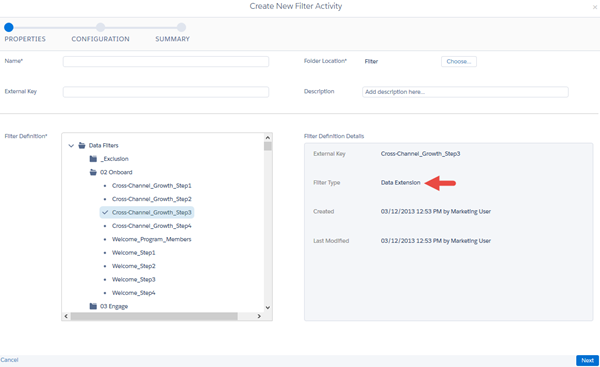Close the Create New Filter Activity dialog
Screen dimensions: 600x367
click(595, 7)
